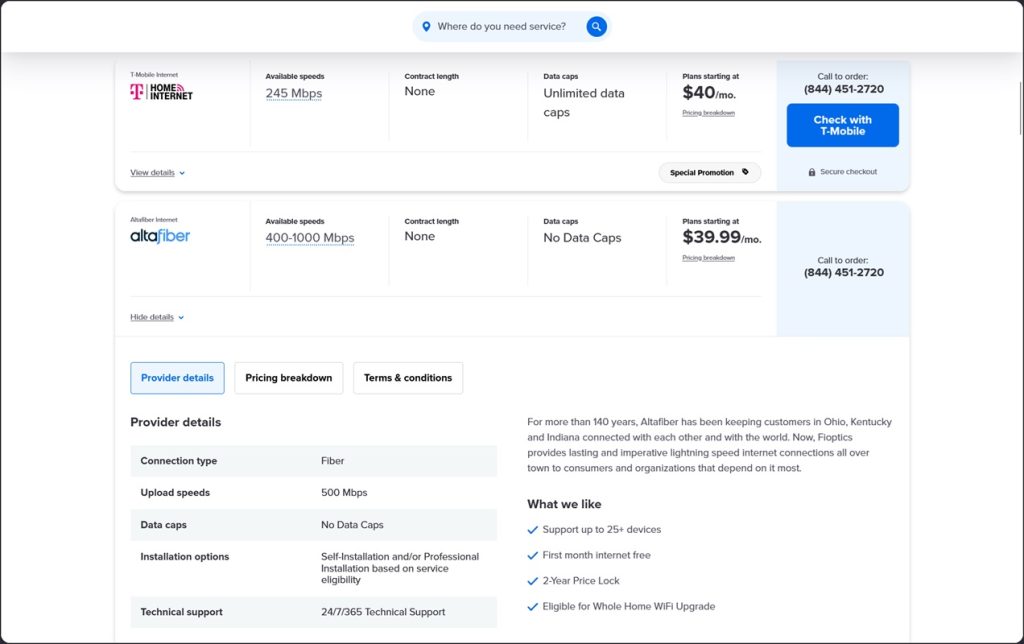Click 'No Data Caps' in altafiber summary row
This screenshot has height=644, width=1024.
(x=582, y=238)
